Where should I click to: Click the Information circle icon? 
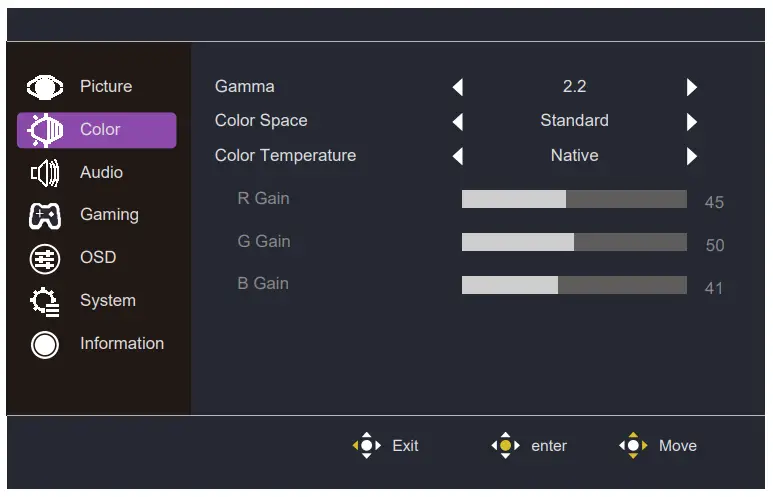45,345
